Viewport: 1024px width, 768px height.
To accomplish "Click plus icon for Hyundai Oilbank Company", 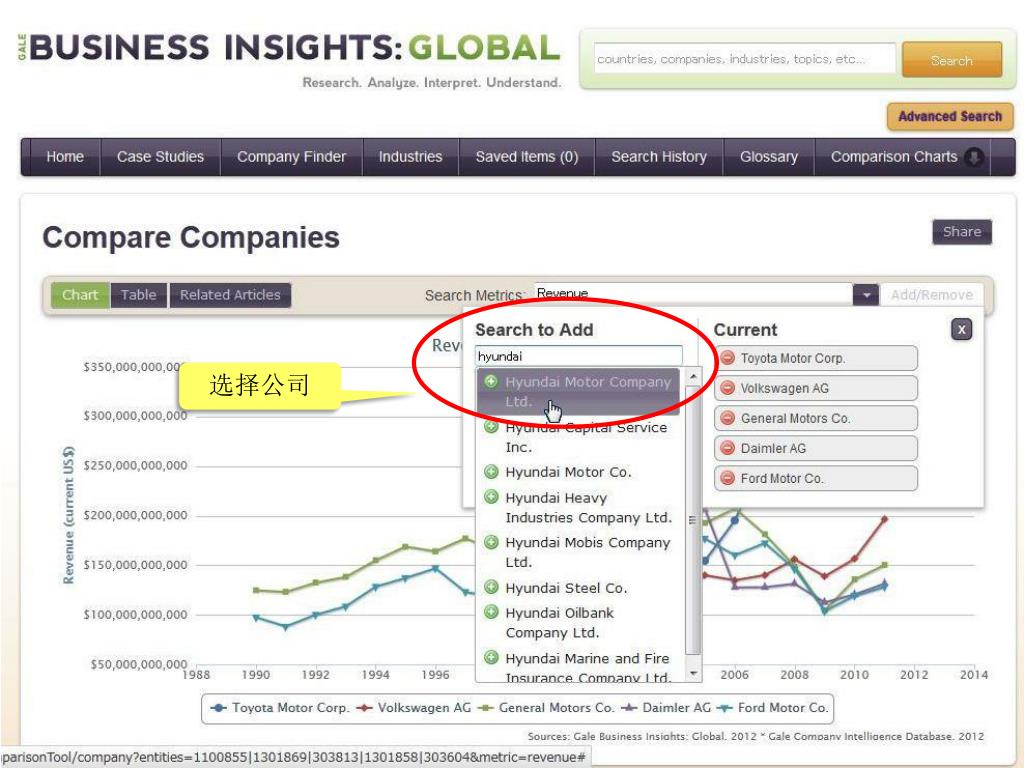I will 491,612.
